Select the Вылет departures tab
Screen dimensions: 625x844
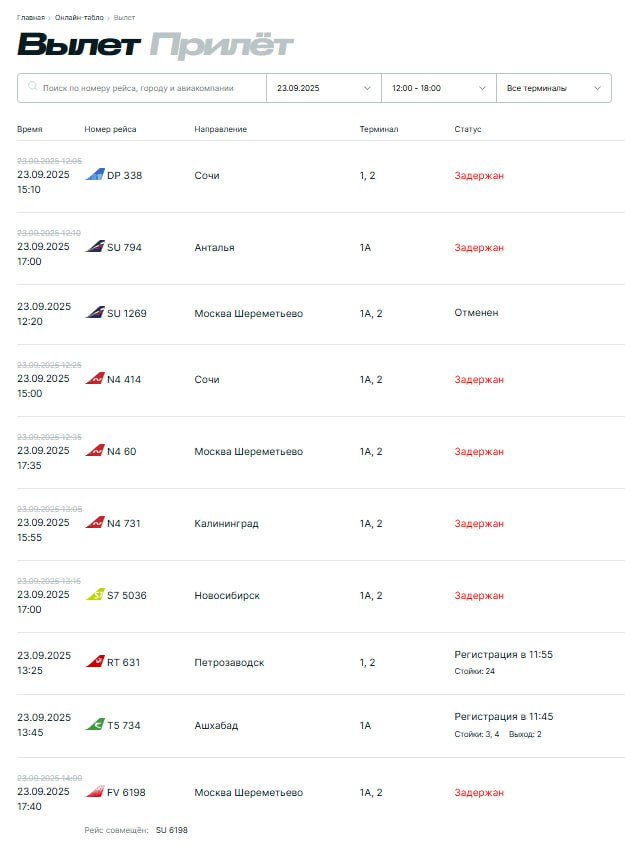pyautogui.click(x=79, y=44)
